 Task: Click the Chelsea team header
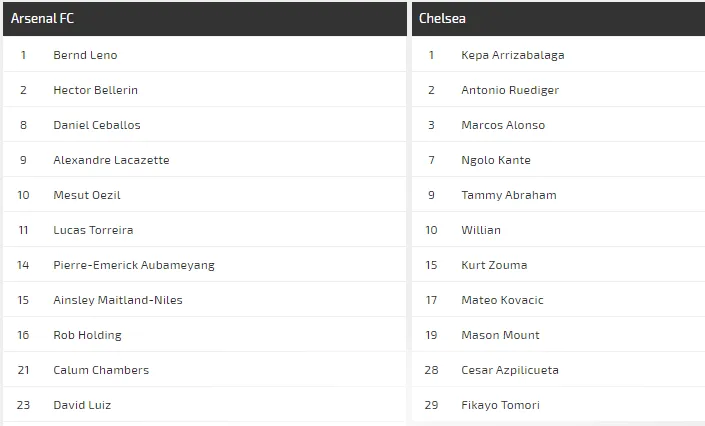(442, 19)
